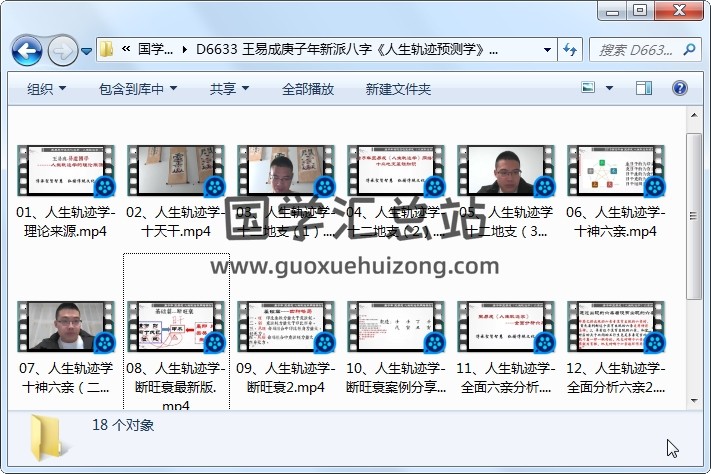
Task: Click the vertical scrollbar down arrow
Action: pos(695,399)
